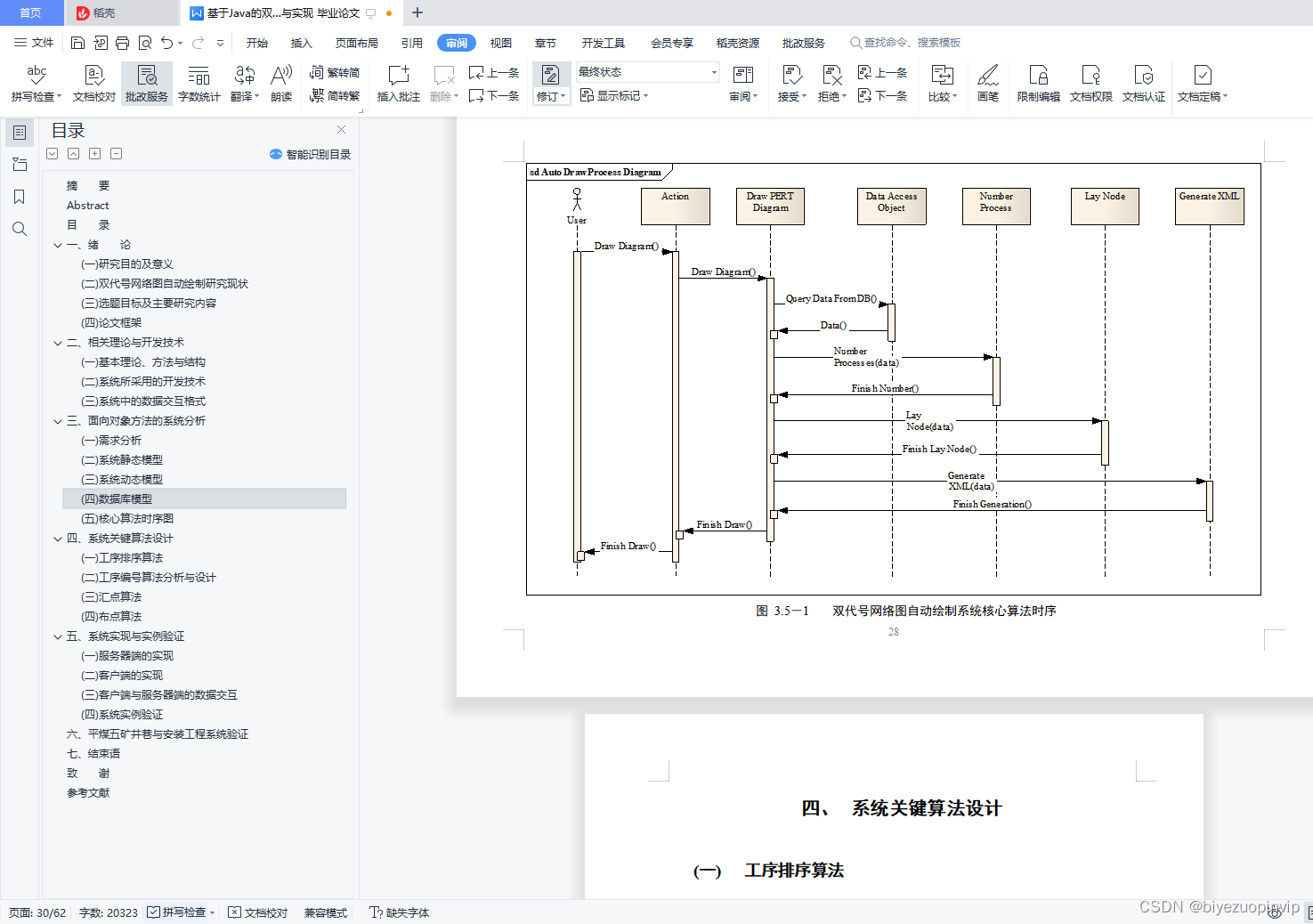
Task: Convert text with 简转繁
Action: point(335,95)
